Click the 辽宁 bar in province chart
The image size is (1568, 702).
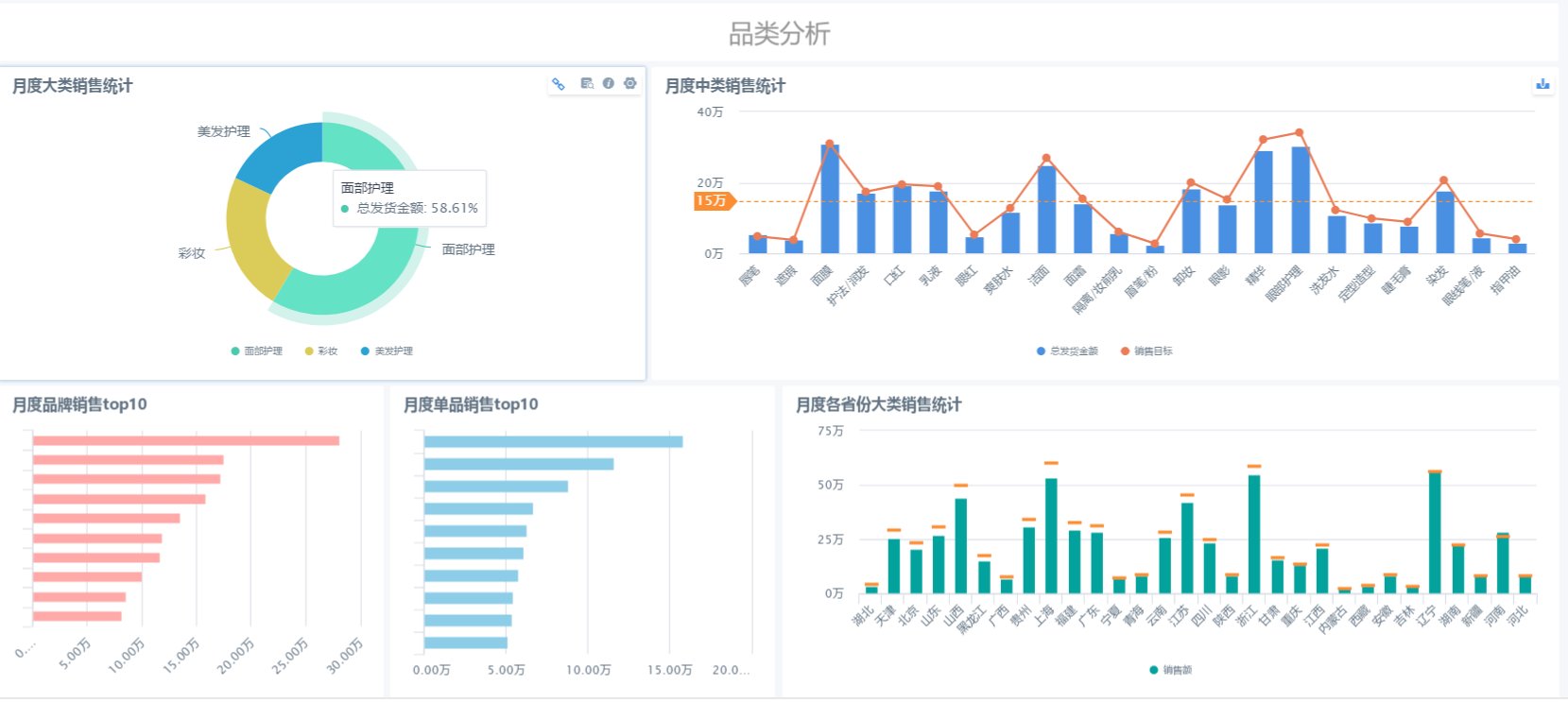pos(1435,533)
